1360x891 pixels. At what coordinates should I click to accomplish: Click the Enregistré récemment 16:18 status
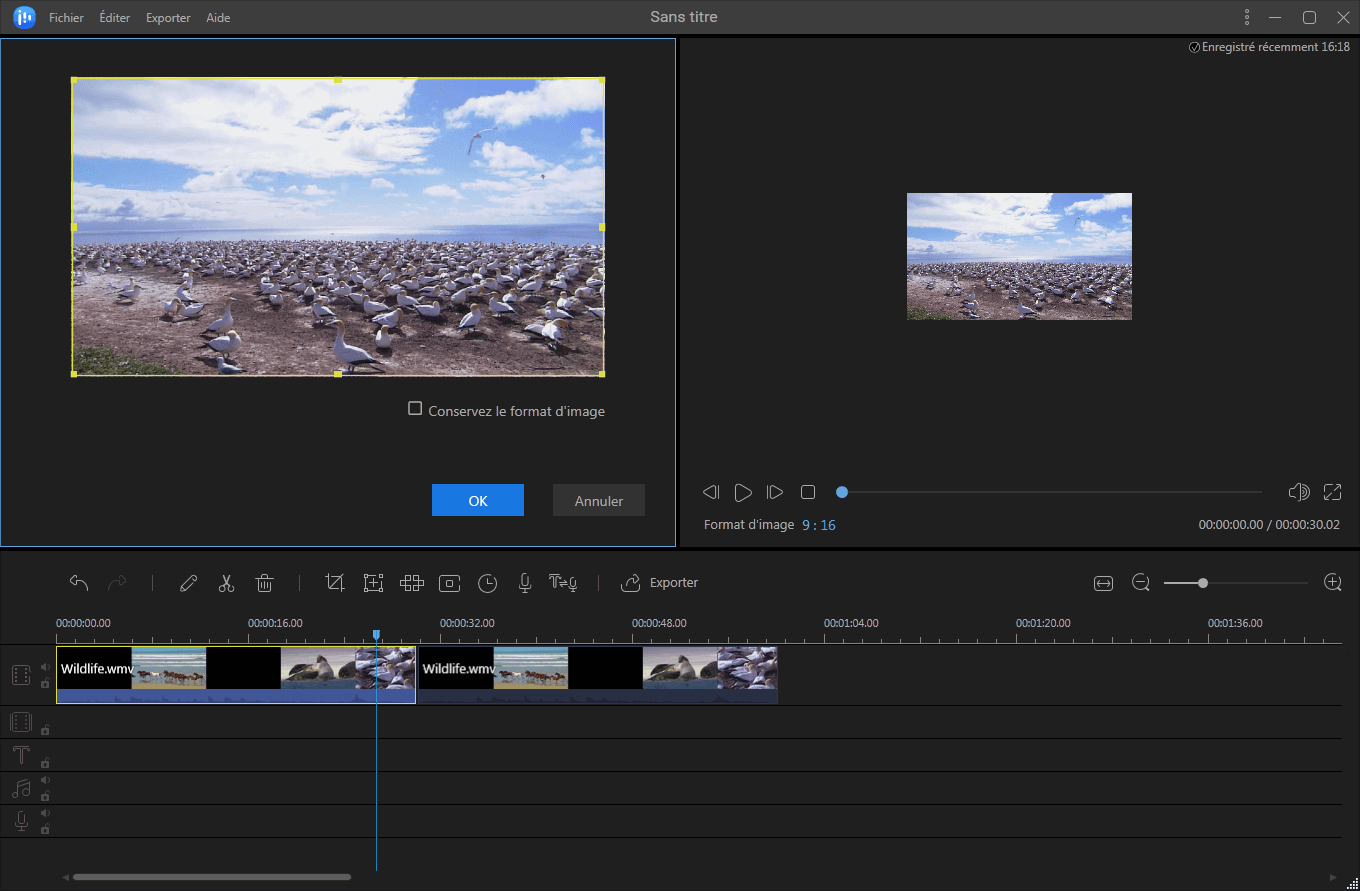point(1269,47)
